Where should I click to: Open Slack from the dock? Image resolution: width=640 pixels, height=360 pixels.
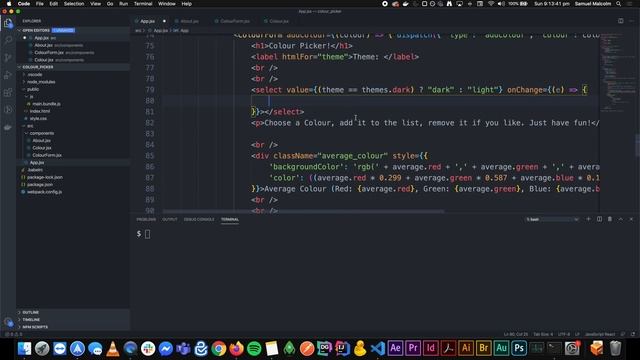pyautogui.click(x=148, y=349)
